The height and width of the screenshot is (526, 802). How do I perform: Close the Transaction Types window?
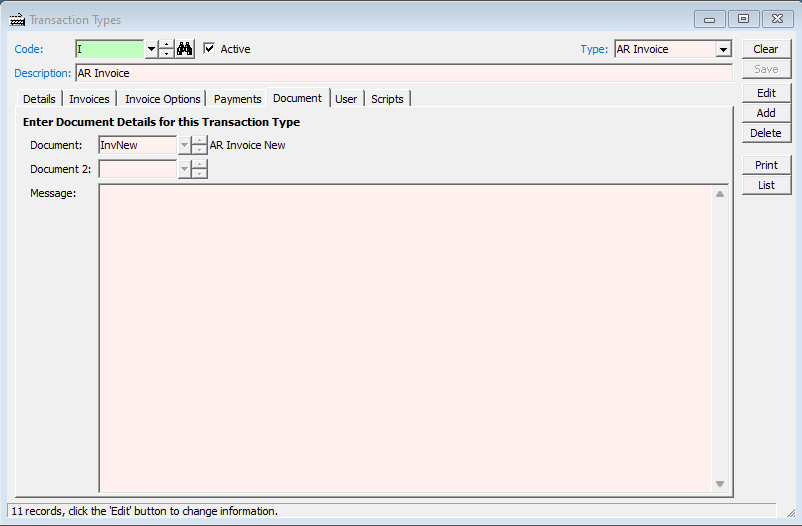tap(777, 19)
